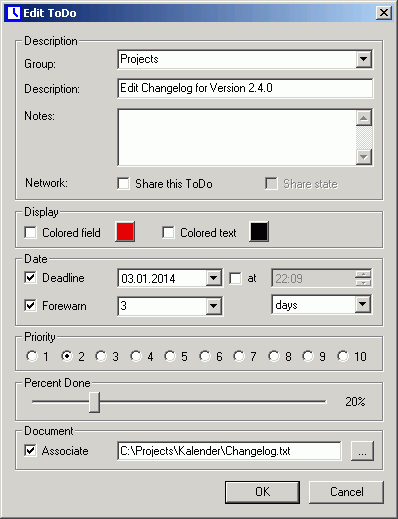Uncheck the Associate document checkbox
The height and width of the screenshot is (519, 398).
[30, 451]
